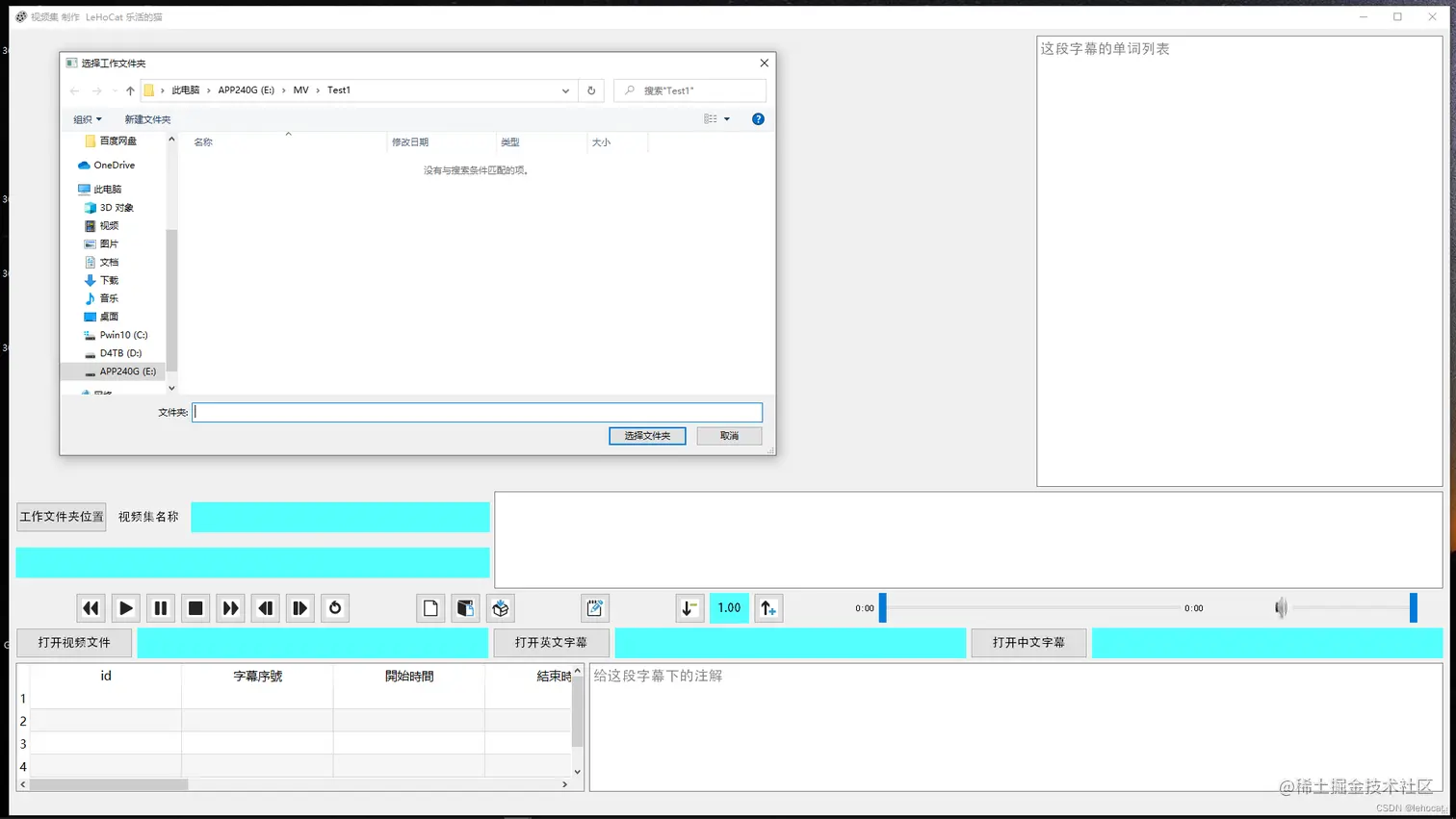1456x819 pixels.
Task: Click the dialog back arrow
Action: pyautogui.click(x=75, y=90)
